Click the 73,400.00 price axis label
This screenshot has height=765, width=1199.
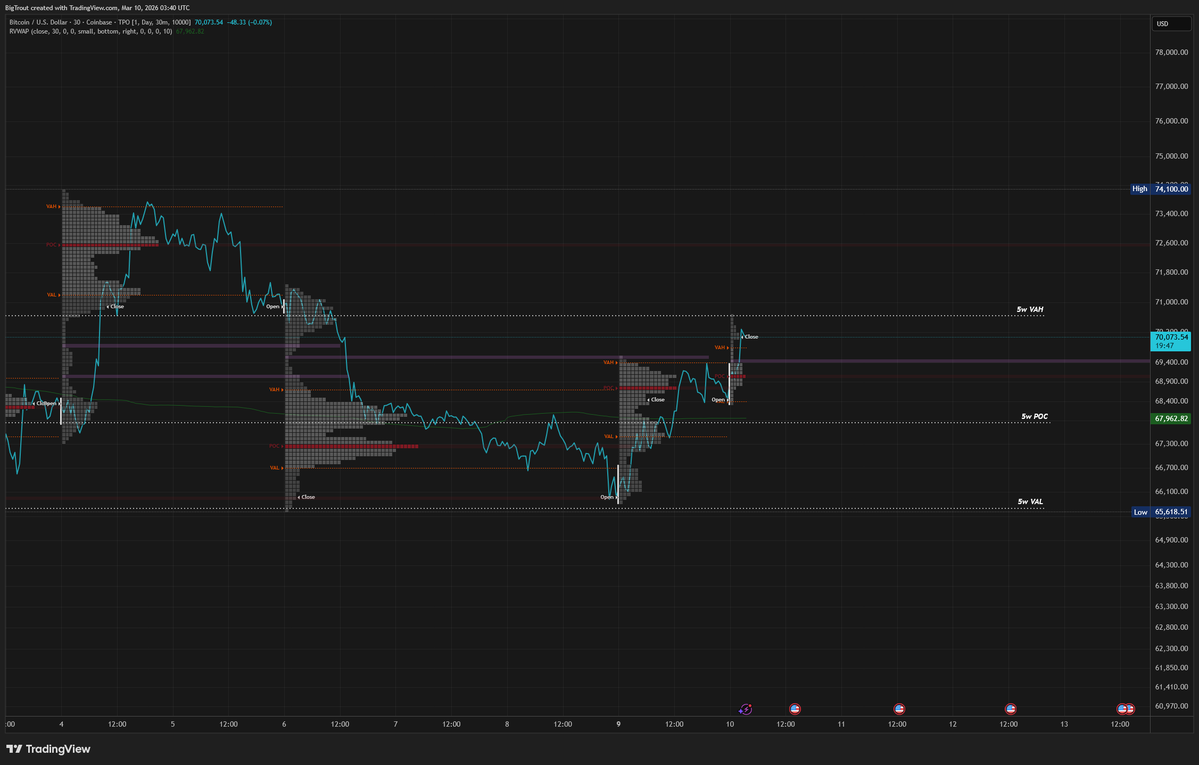[x=1171, y=213]
